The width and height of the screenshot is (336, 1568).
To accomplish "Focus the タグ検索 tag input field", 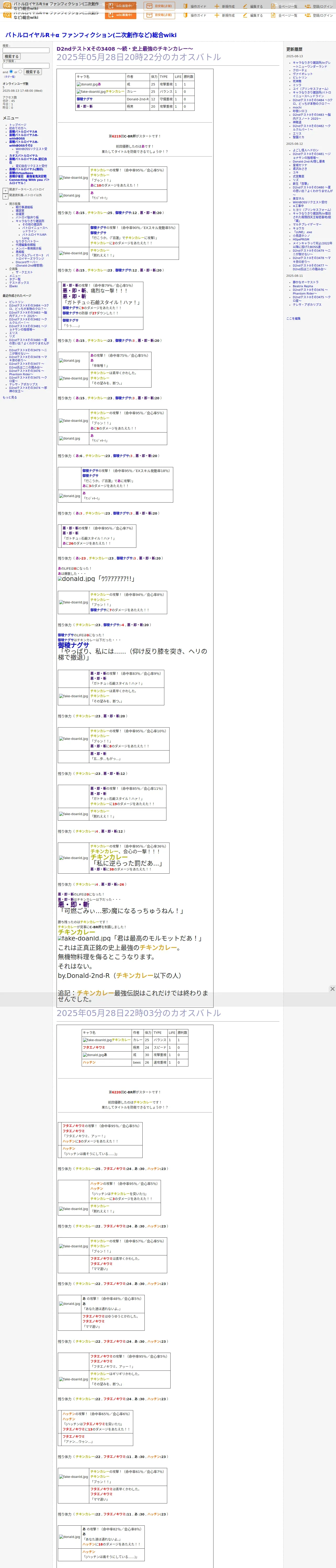I will click(x=26, y=66).
